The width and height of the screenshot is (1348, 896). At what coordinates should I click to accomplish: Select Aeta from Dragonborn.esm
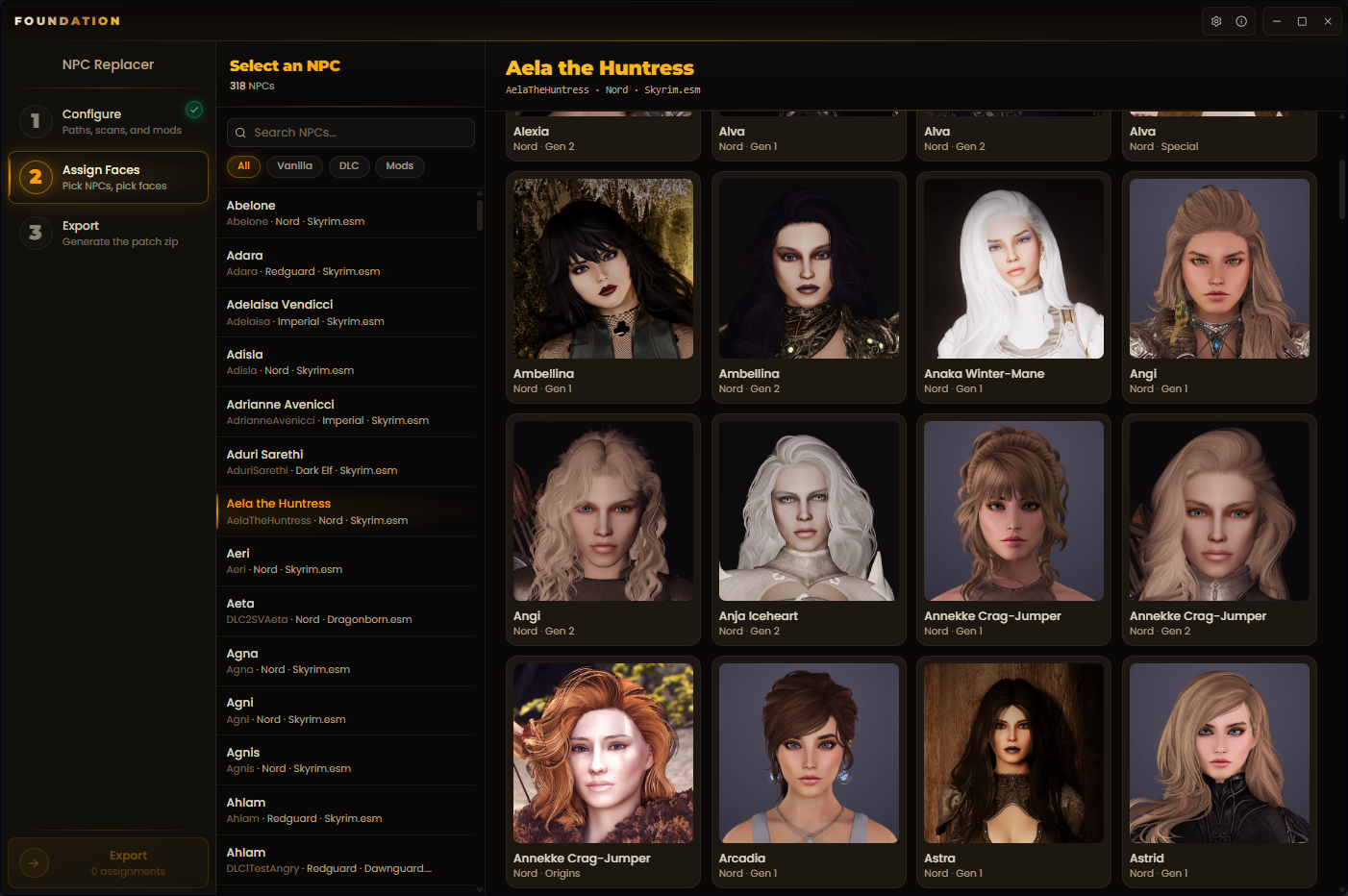click(x=346, y=611)
